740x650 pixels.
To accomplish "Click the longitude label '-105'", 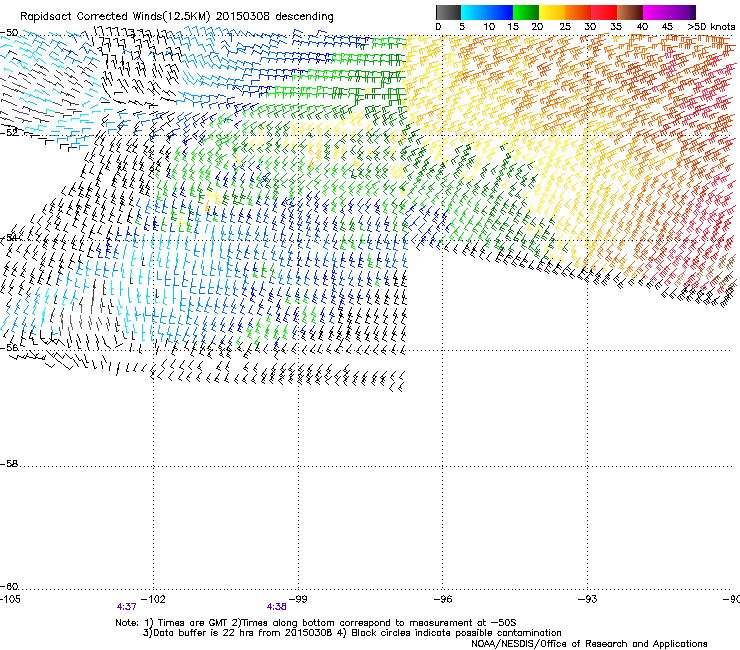I will point(10,599).
